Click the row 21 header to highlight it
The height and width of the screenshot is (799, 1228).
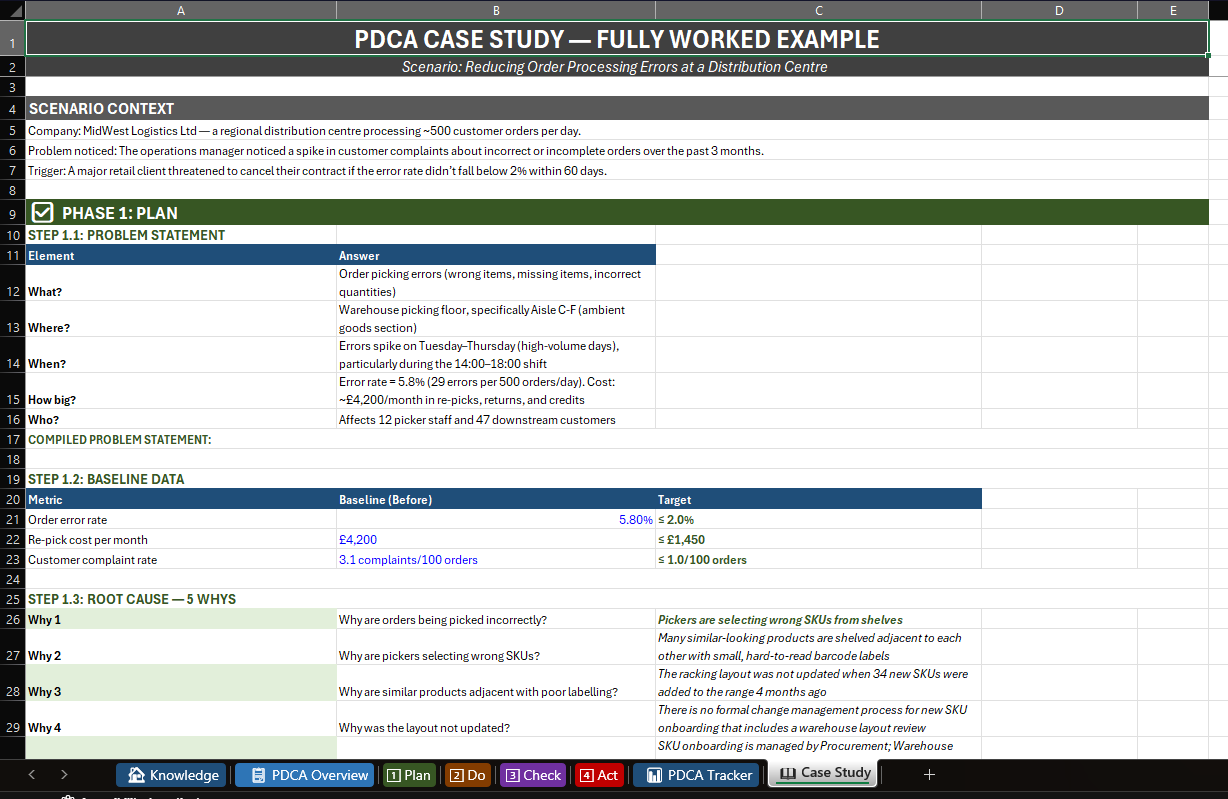pyautogui.click(x=11, y=519)
